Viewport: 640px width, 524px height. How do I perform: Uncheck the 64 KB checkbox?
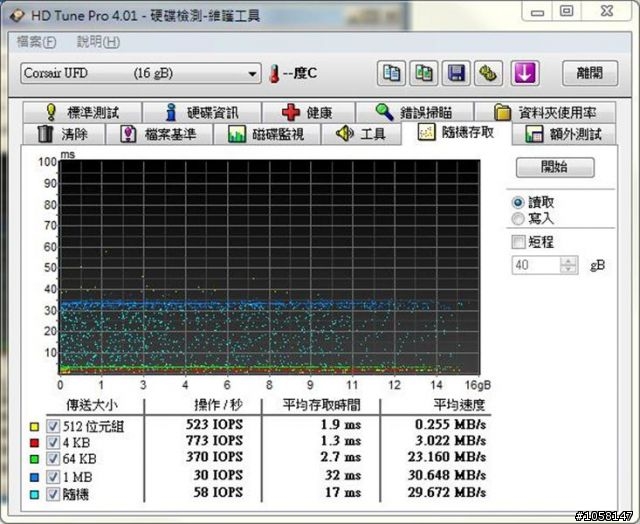coord(53,459)
